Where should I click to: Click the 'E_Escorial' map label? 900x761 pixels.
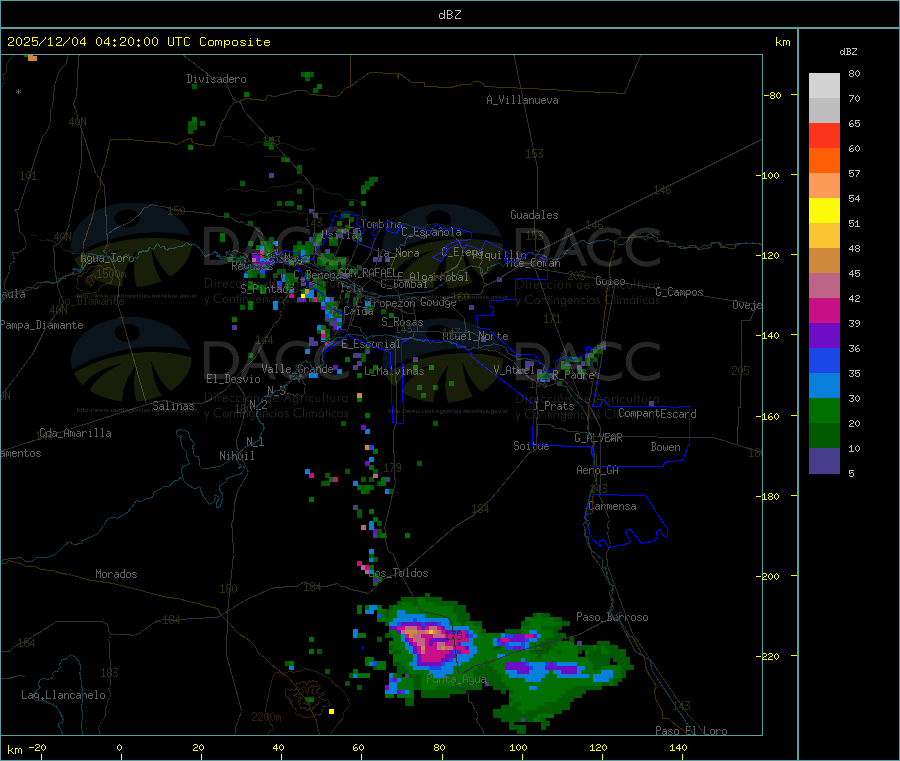(371, 344)
